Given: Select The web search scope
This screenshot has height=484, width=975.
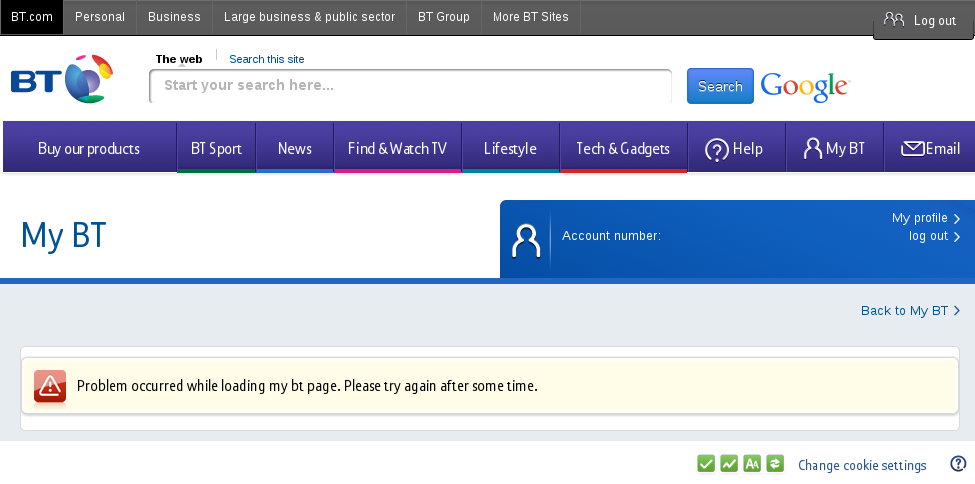Looking at the screenshot, I should tap(179, 59).
